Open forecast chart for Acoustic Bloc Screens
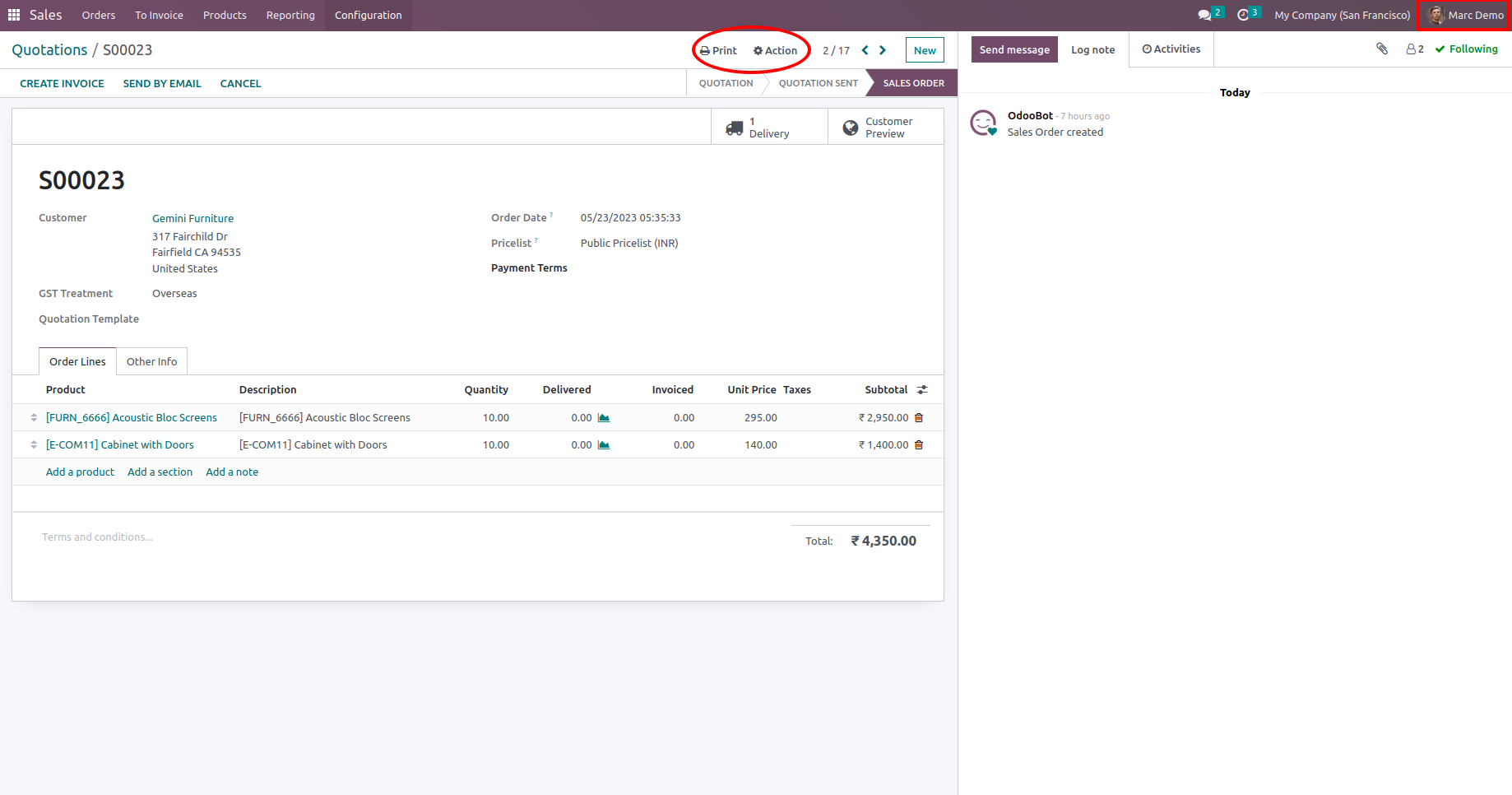This screenshot has height=795, width=1512. click(x=604, y=418)
